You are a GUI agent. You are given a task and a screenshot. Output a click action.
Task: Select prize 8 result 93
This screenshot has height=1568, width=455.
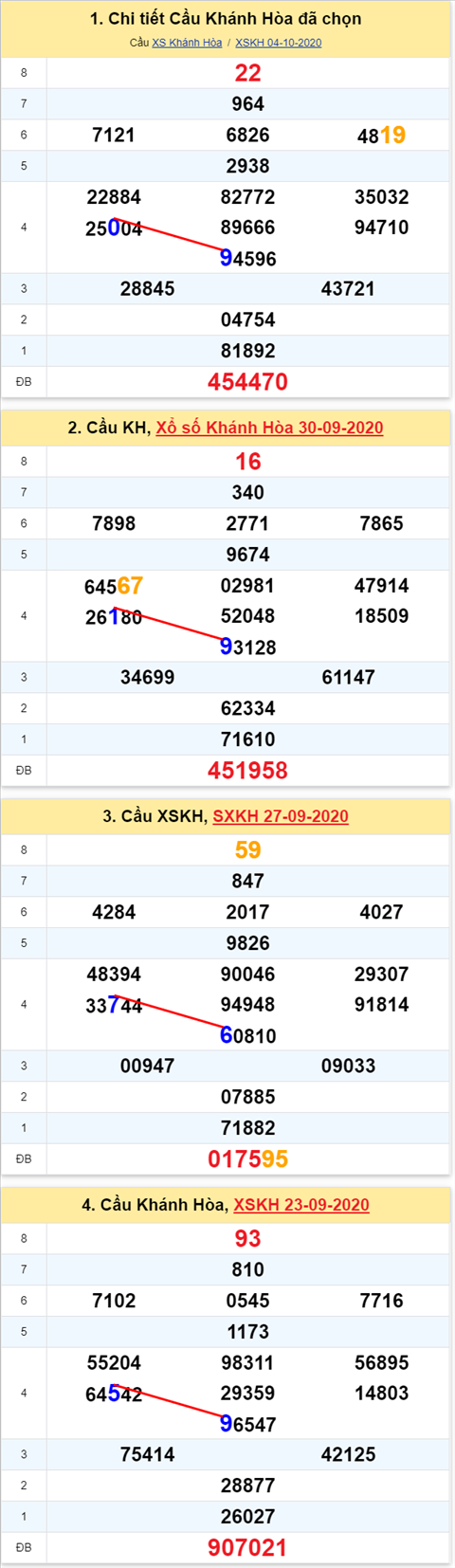tap(247, 1239)
